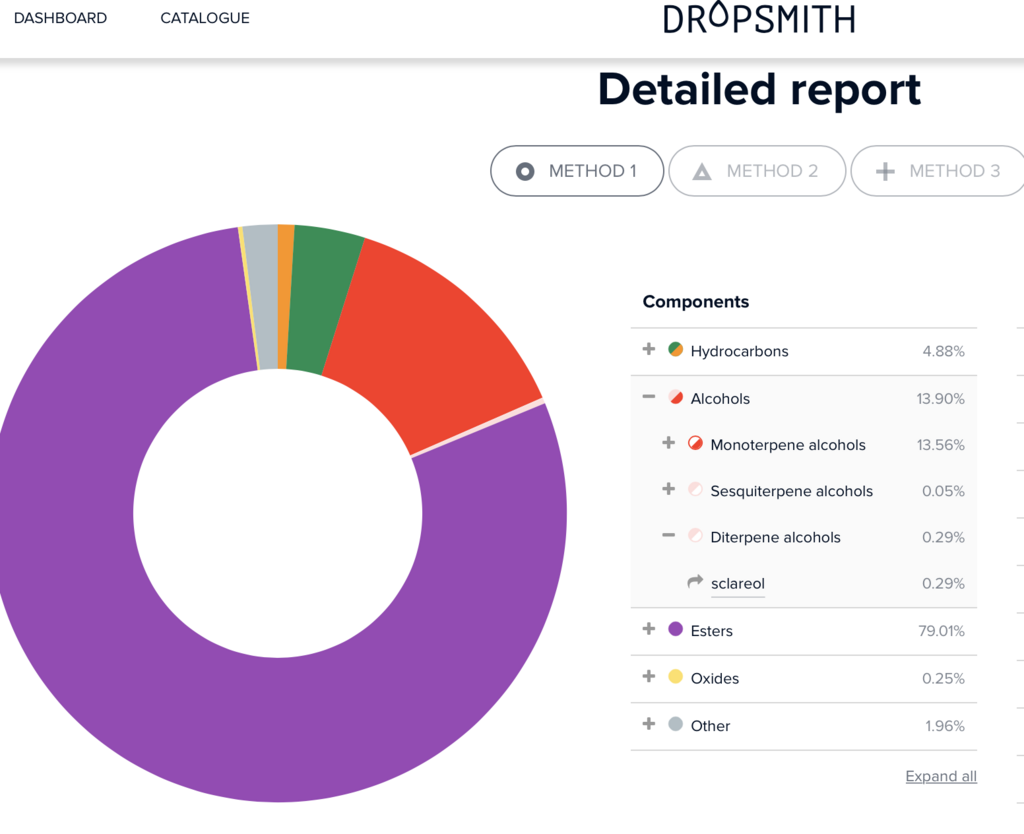This screenshot has height=834, width=1024.
Task: Click the Components heading
Action: (x=696, y=302)
